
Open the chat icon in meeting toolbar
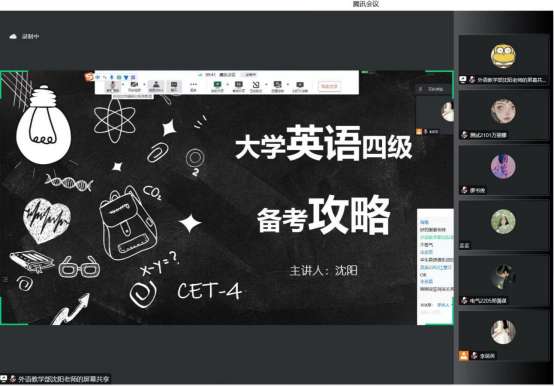point(174,86)
